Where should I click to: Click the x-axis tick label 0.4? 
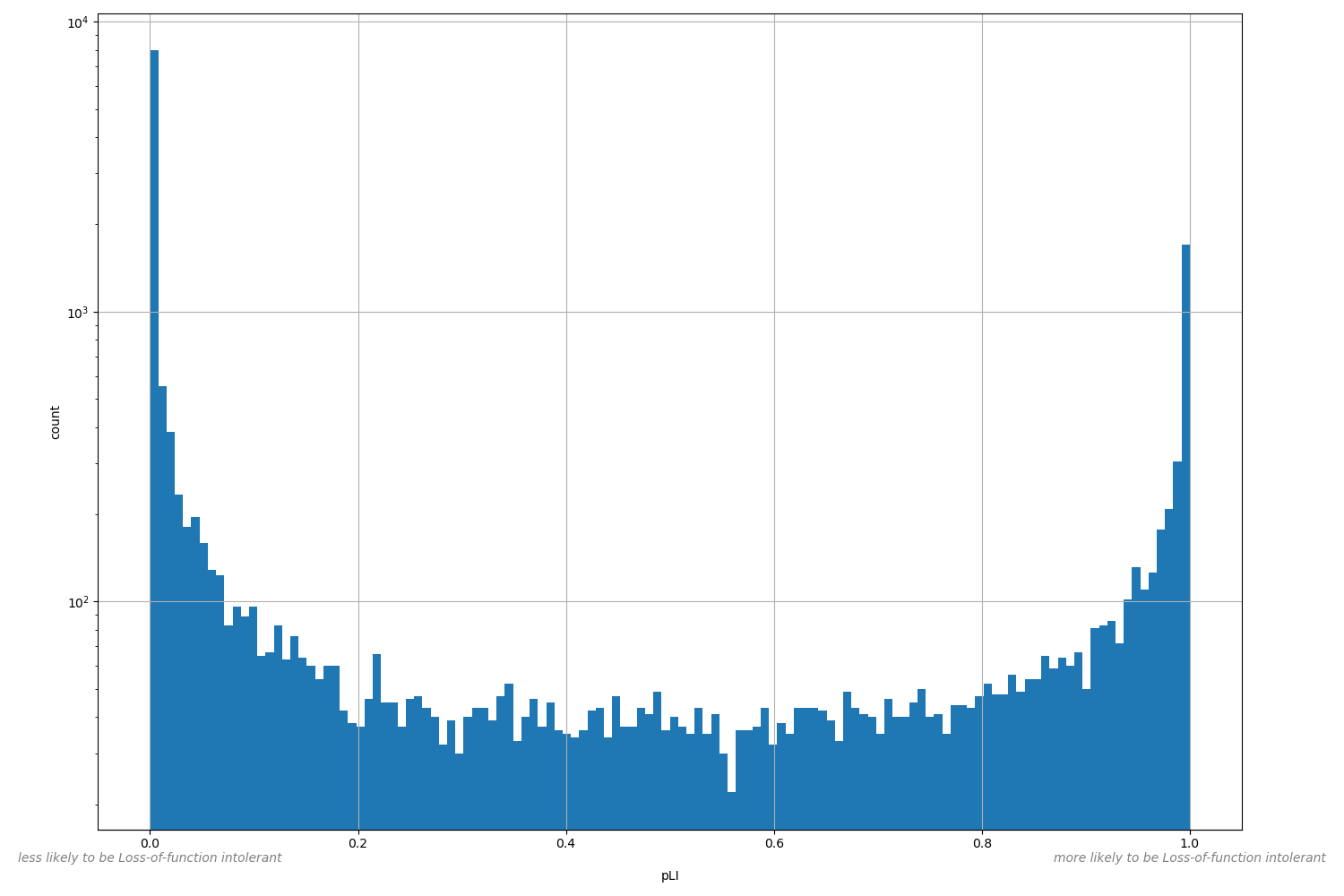point(566,843)
